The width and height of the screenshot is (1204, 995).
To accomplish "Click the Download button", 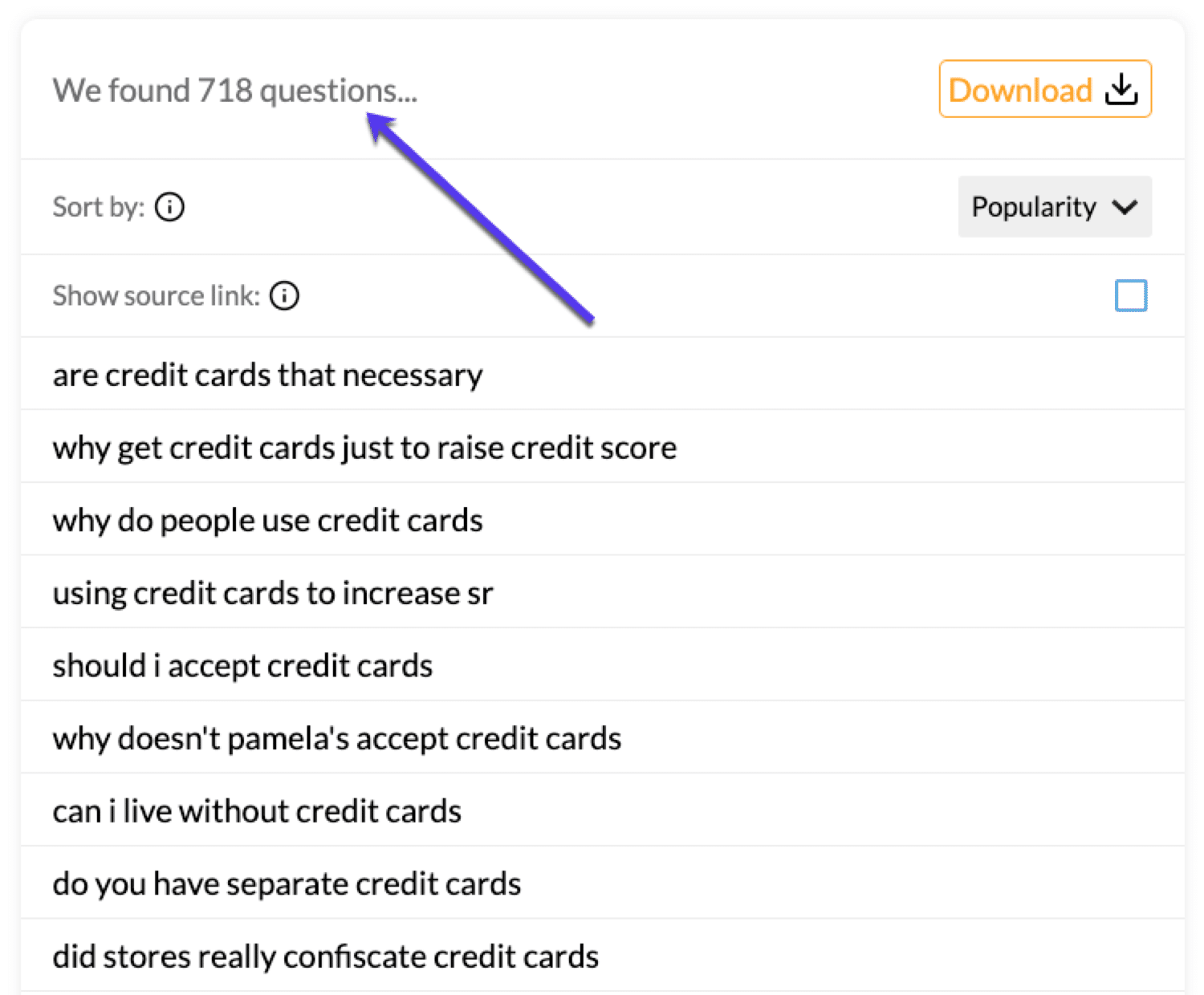I will [1043, 89].
